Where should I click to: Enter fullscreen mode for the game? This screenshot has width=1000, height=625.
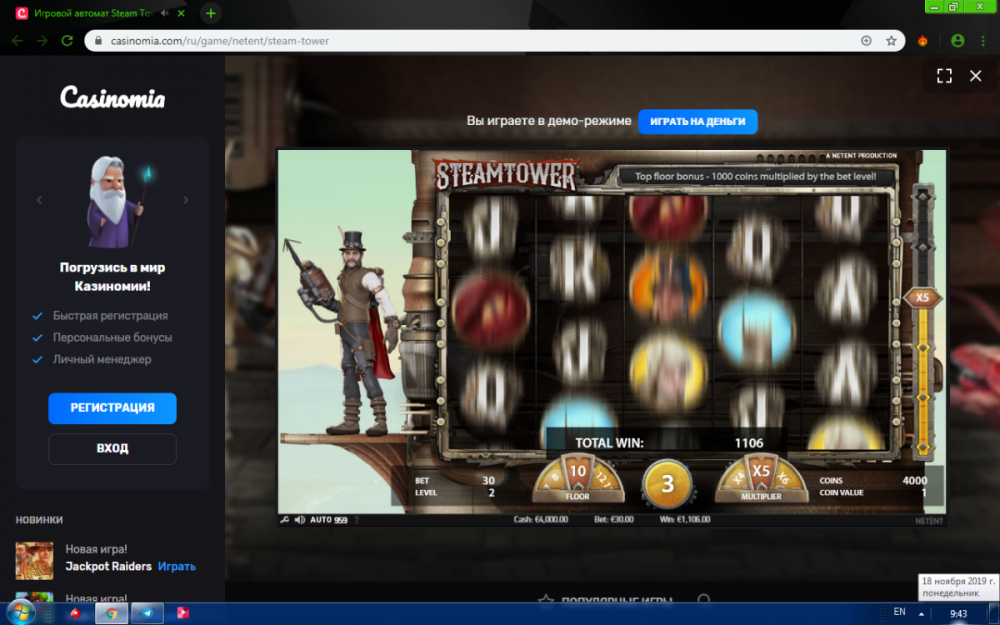[944, 76]
